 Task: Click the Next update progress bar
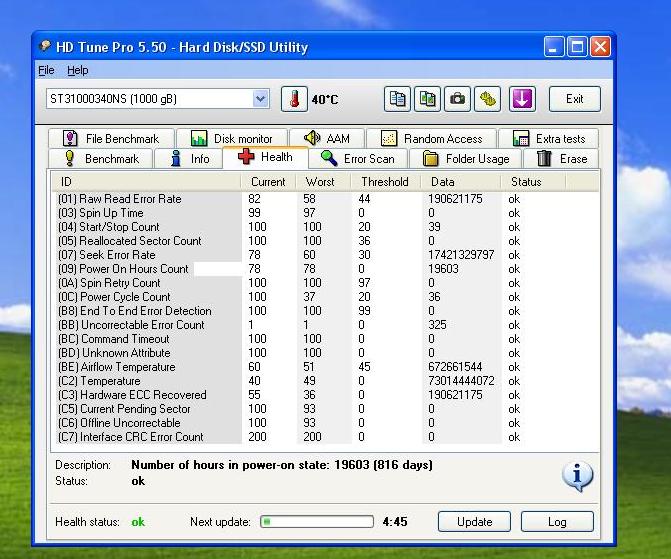(x=317, y=521)
